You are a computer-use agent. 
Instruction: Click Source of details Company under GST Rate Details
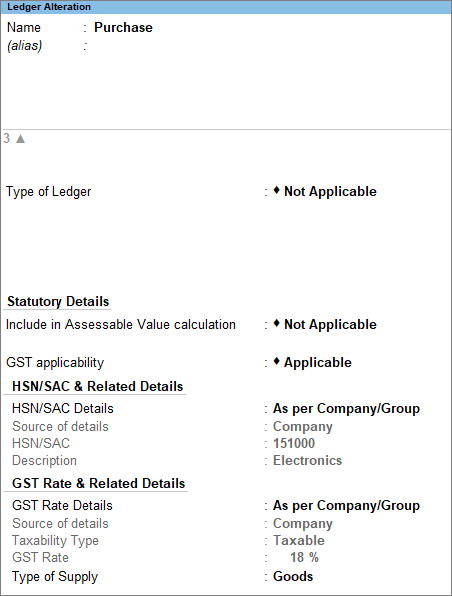(x=303, y=523)
